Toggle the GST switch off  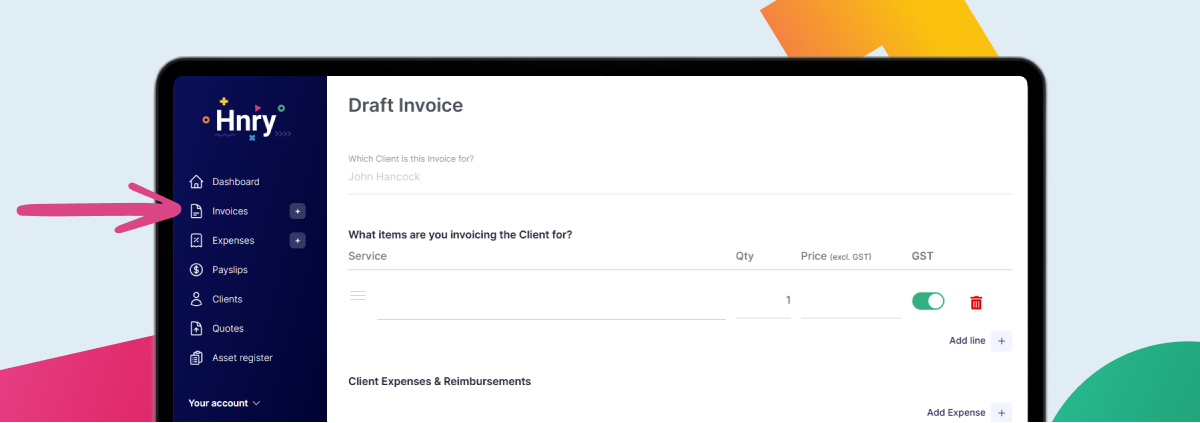[928, 301]
